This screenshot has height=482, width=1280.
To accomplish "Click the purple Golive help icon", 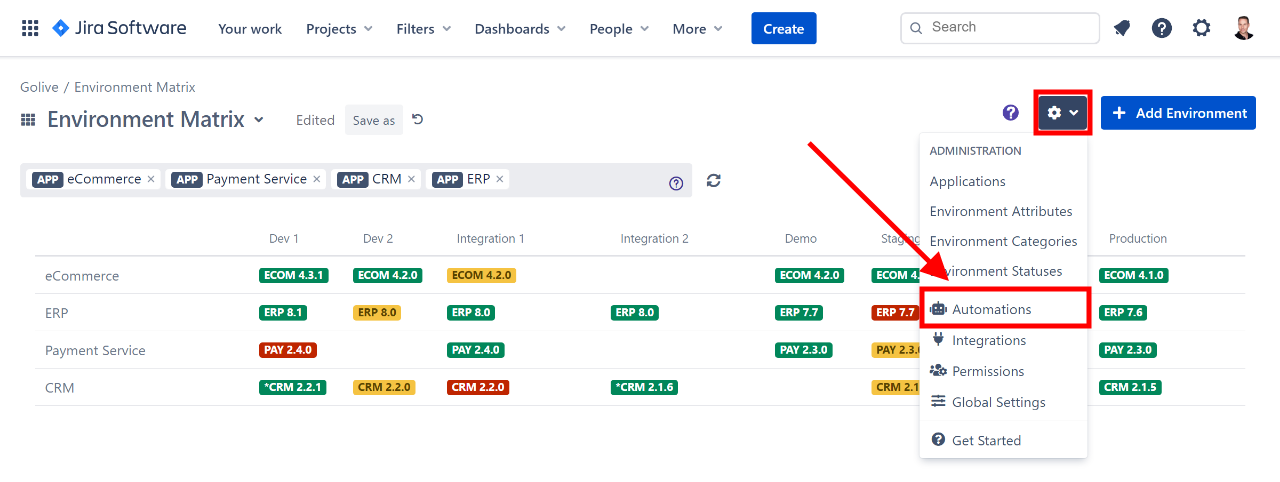I will click(x=1011, y=113).
